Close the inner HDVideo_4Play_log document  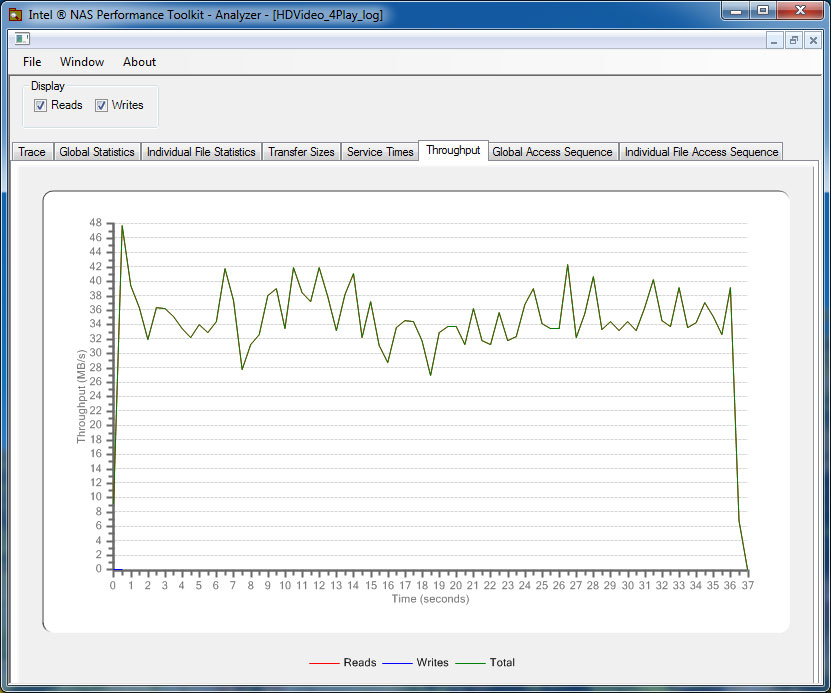click(x=813, y=41)
